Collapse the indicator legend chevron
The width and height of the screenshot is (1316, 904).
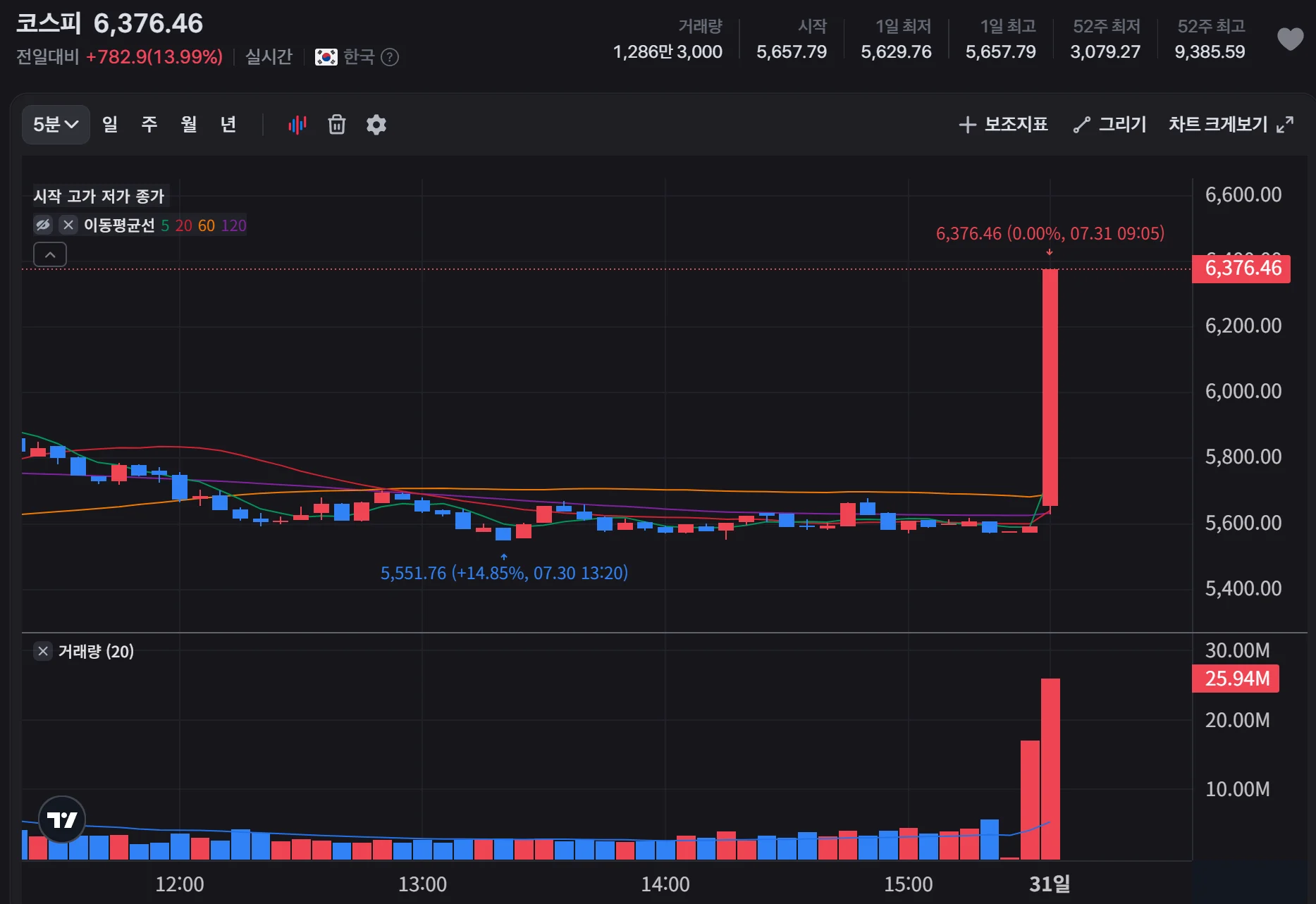tap(50, 254)
